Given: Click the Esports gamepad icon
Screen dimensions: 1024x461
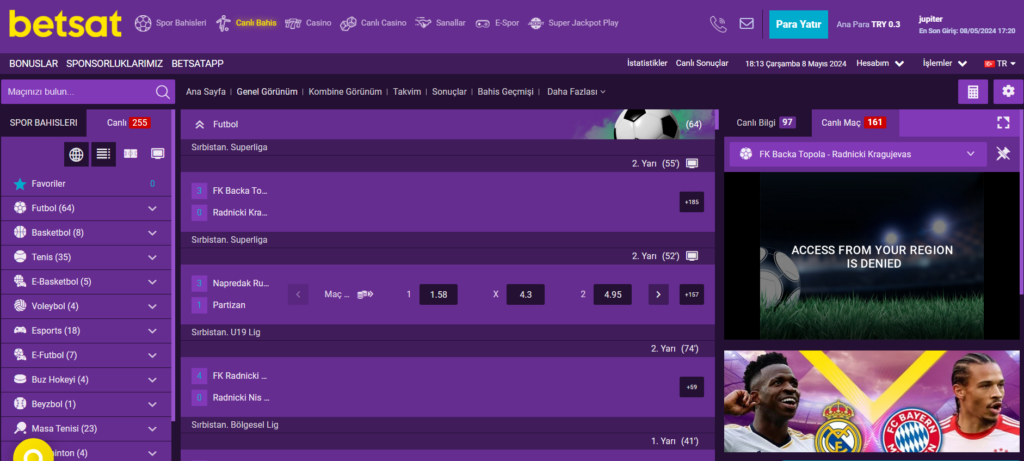Looking at the screenshot, I should click(20, 331).
